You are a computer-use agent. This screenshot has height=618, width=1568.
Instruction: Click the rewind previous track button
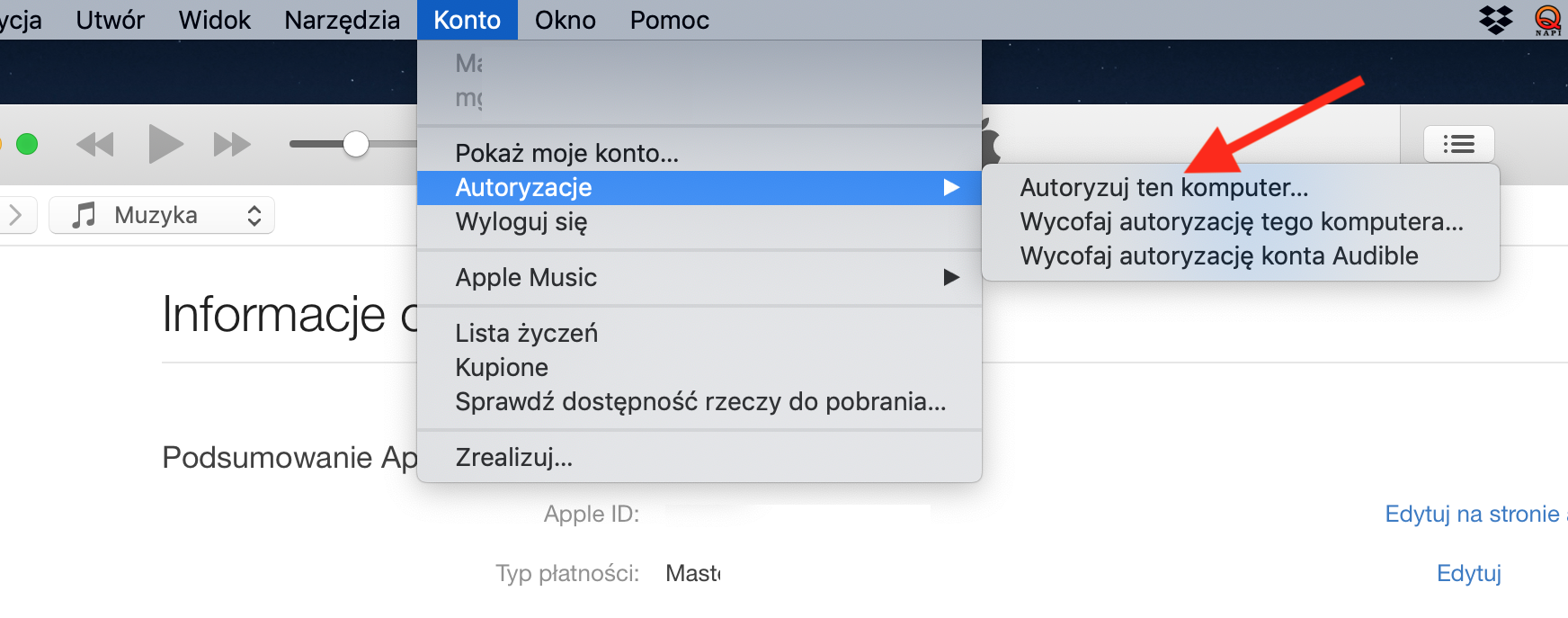(95, 144)
